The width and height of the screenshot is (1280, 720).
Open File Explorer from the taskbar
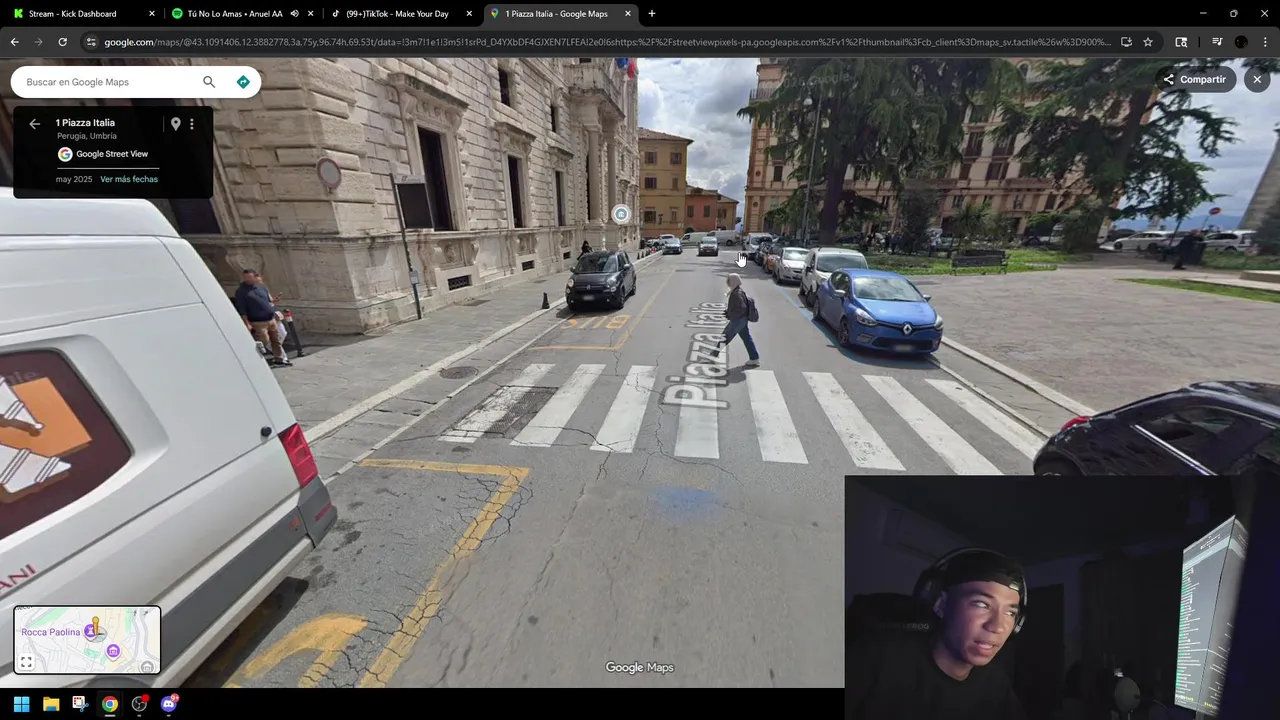tap(51, 704)
